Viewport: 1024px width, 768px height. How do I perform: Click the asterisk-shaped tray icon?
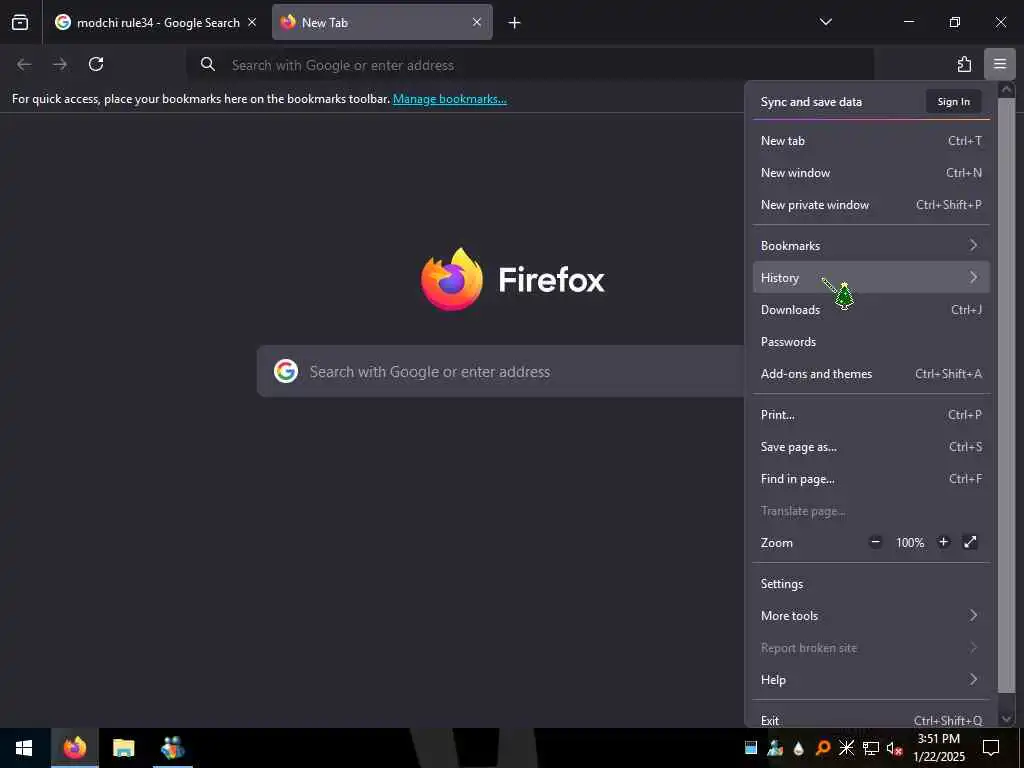(x=846, y=748)
